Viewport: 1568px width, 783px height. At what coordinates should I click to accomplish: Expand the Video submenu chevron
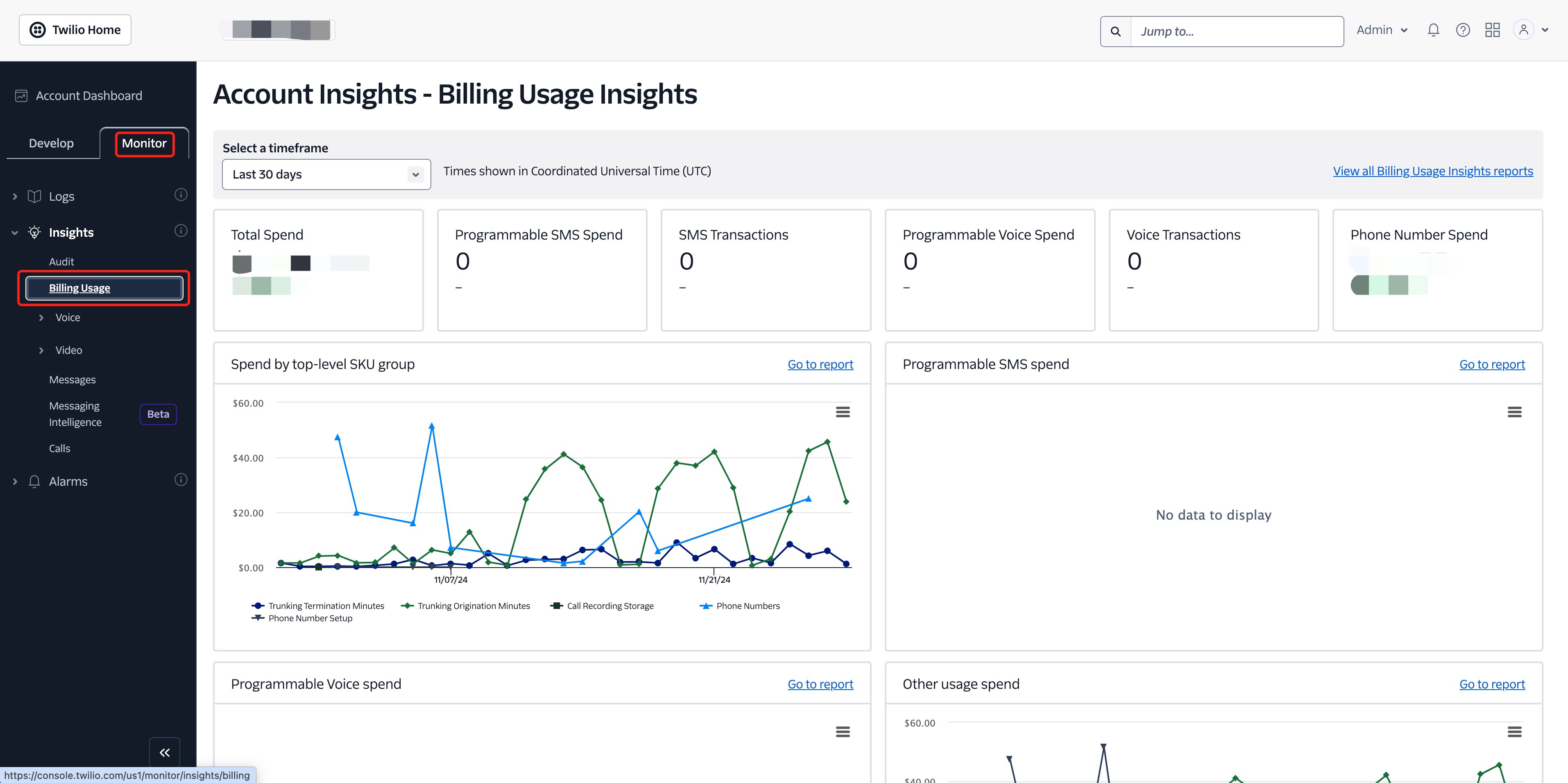click(x=41, y=351)
